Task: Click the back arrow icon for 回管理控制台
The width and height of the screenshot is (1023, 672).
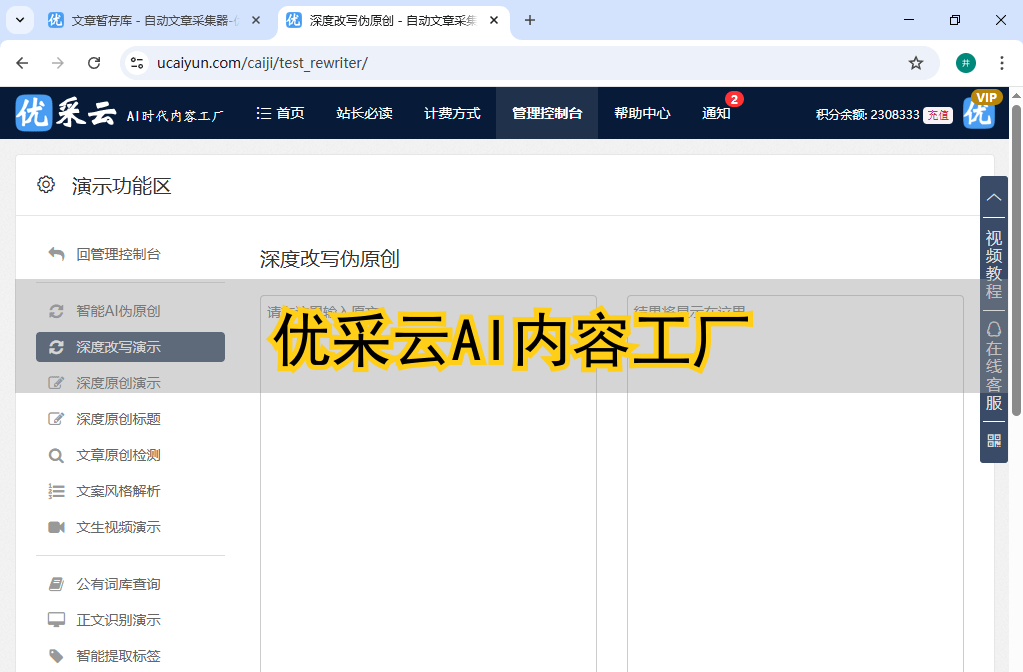Action: click(57, 254)
